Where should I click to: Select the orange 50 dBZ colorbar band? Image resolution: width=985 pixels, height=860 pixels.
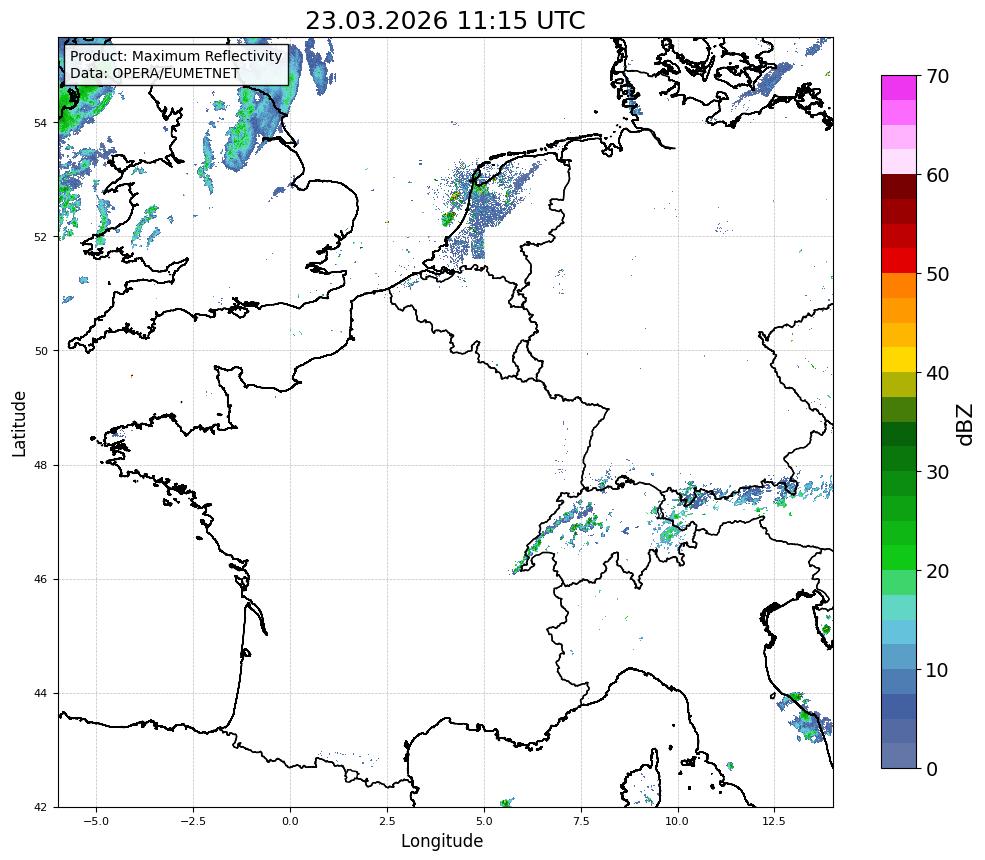click(898, 285)
